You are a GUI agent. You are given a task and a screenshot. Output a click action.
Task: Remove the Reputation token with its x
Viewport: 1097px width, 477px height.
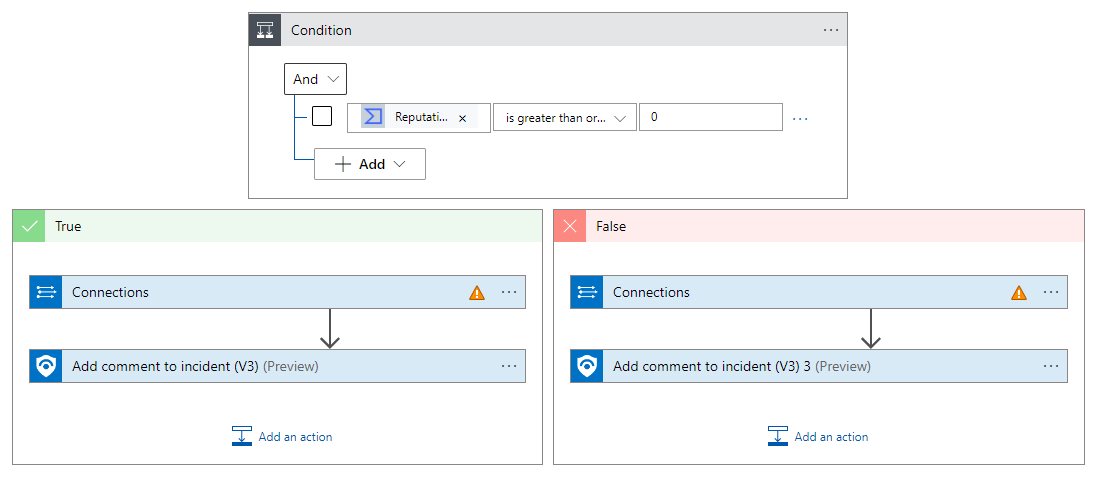tap(462, 118)
